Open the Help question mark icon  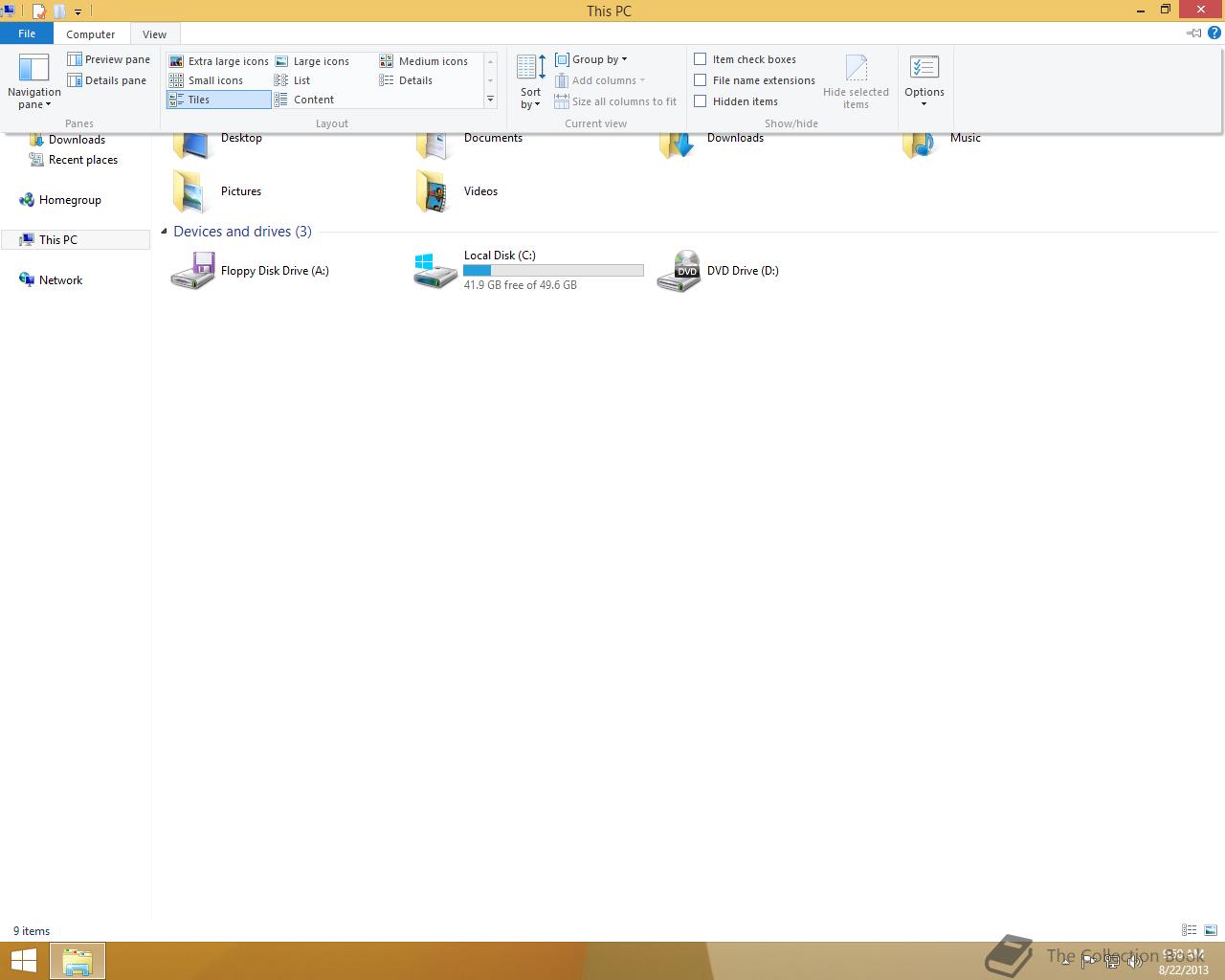coord(1214,33)
